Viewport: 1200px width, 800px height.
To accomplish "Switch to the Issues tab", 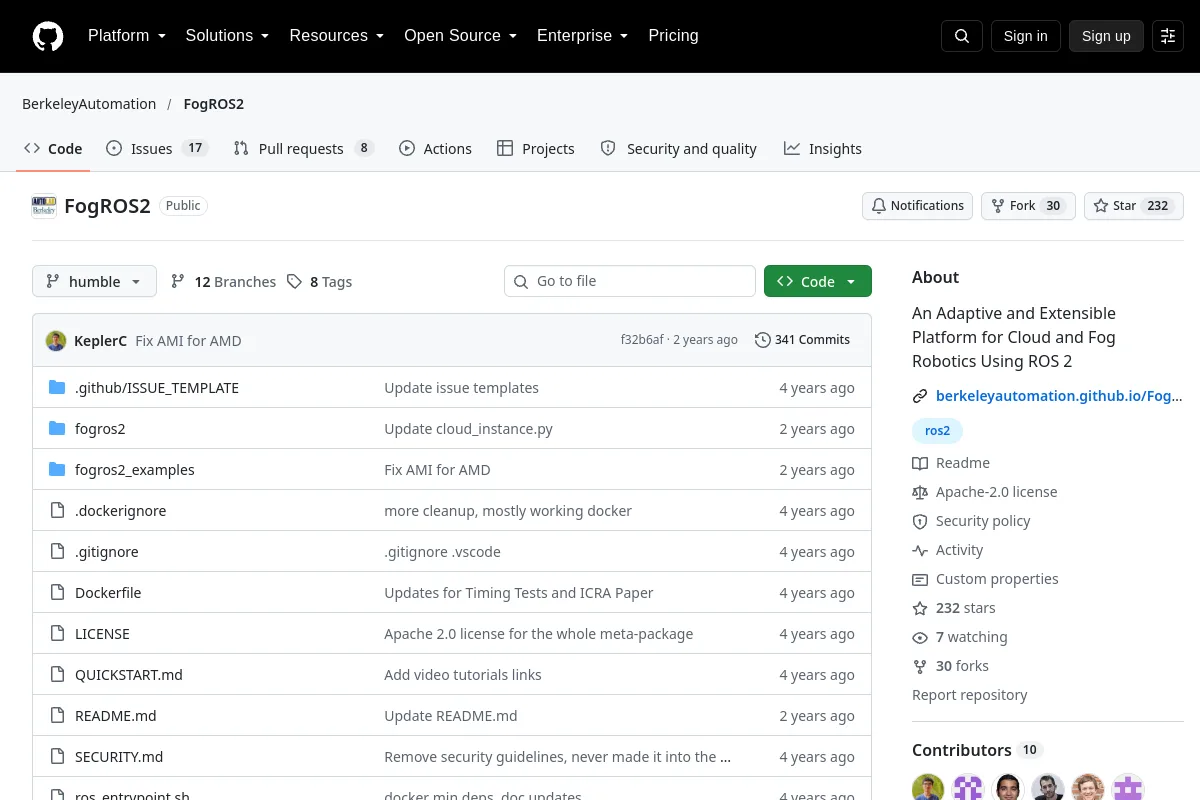I will (157, 148).
